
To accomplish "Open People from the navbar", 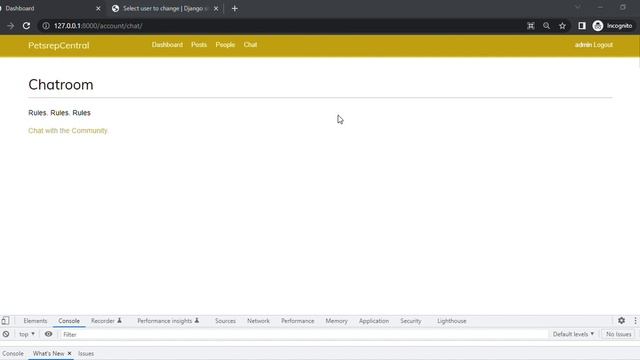I will (225, 45).
